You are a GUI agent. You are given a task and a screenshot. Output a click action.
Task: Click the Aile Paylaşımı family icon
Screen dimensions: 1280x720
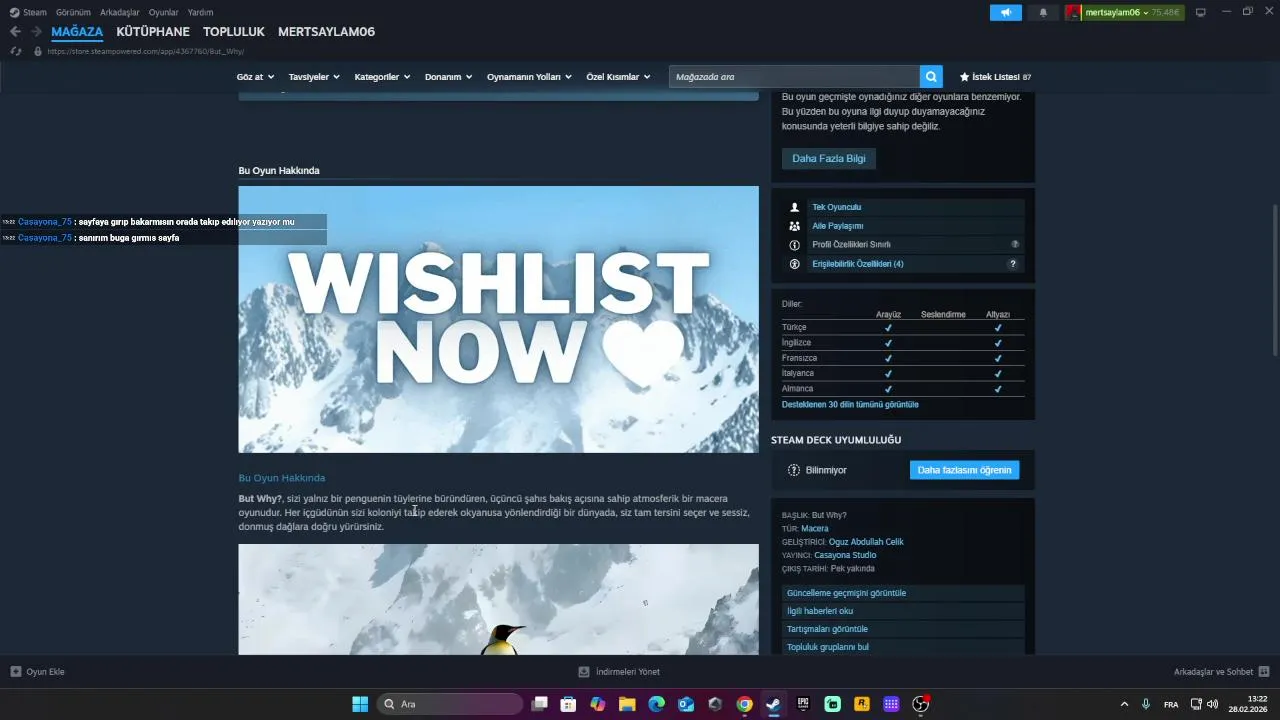795,226
